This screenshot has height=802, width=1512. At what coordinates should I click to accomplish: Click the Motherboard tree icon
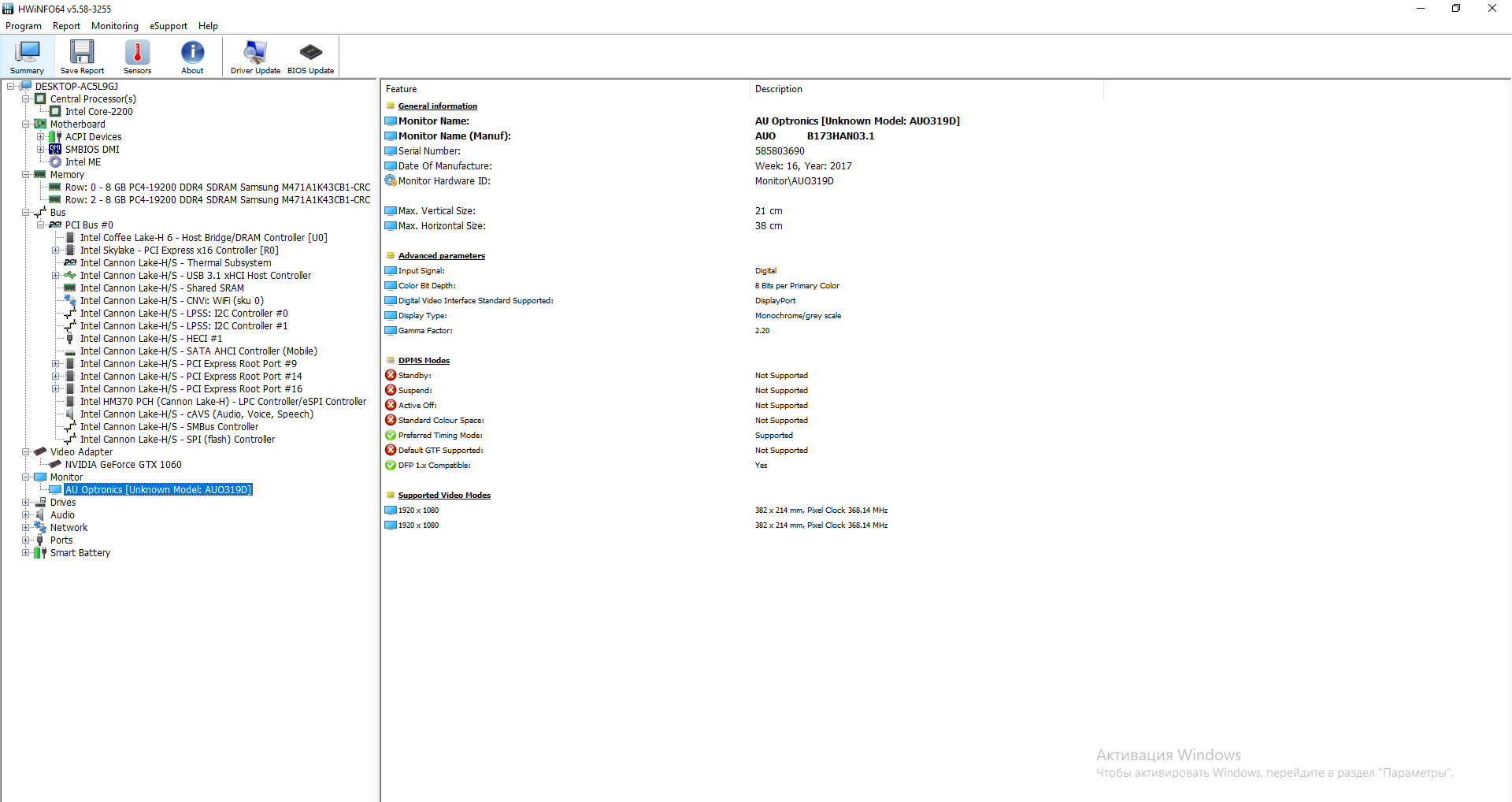[40, 124]
